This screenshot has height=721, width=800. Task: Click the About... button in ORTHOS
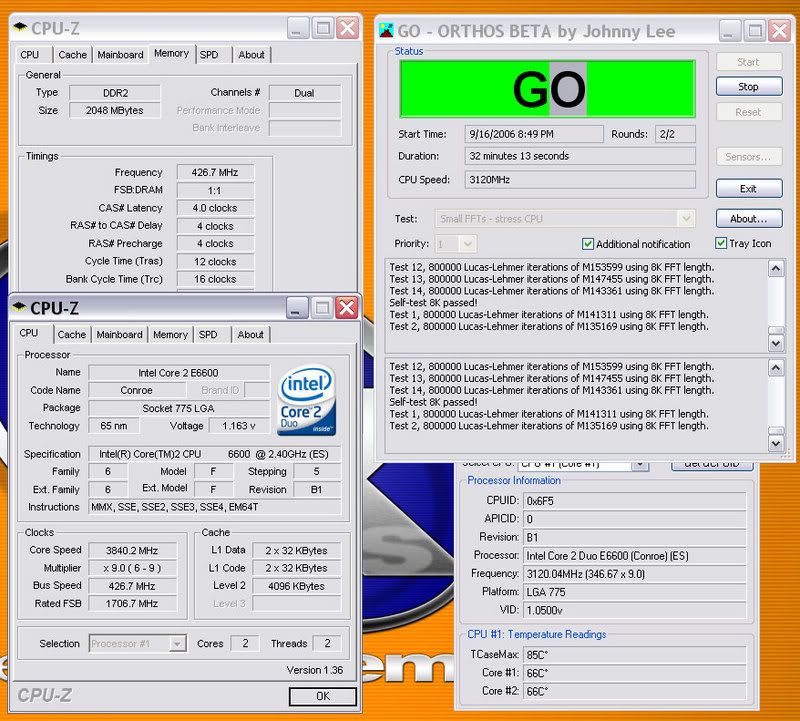pos(748,219)
